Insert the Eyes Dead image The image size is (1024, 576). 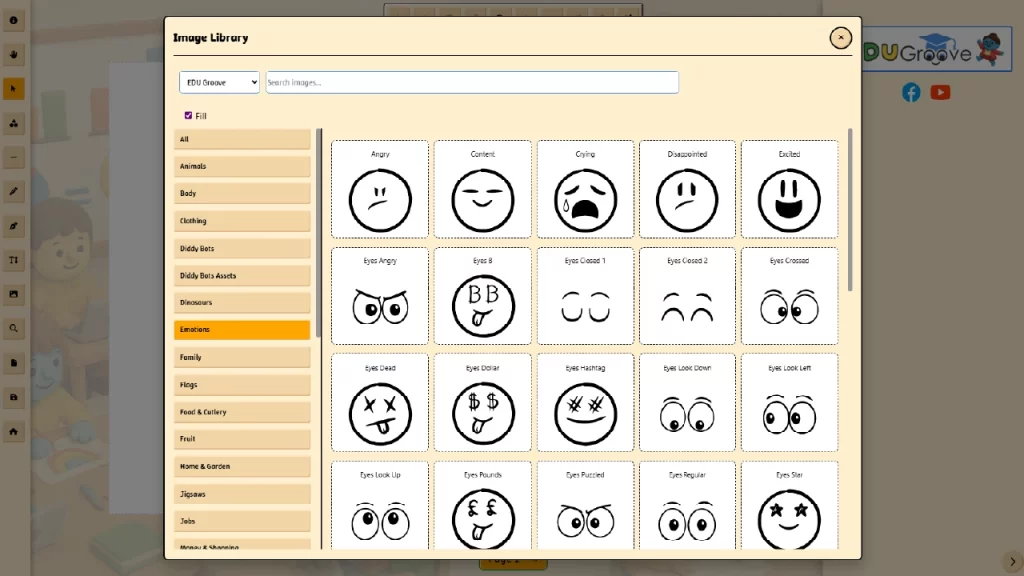380,403
